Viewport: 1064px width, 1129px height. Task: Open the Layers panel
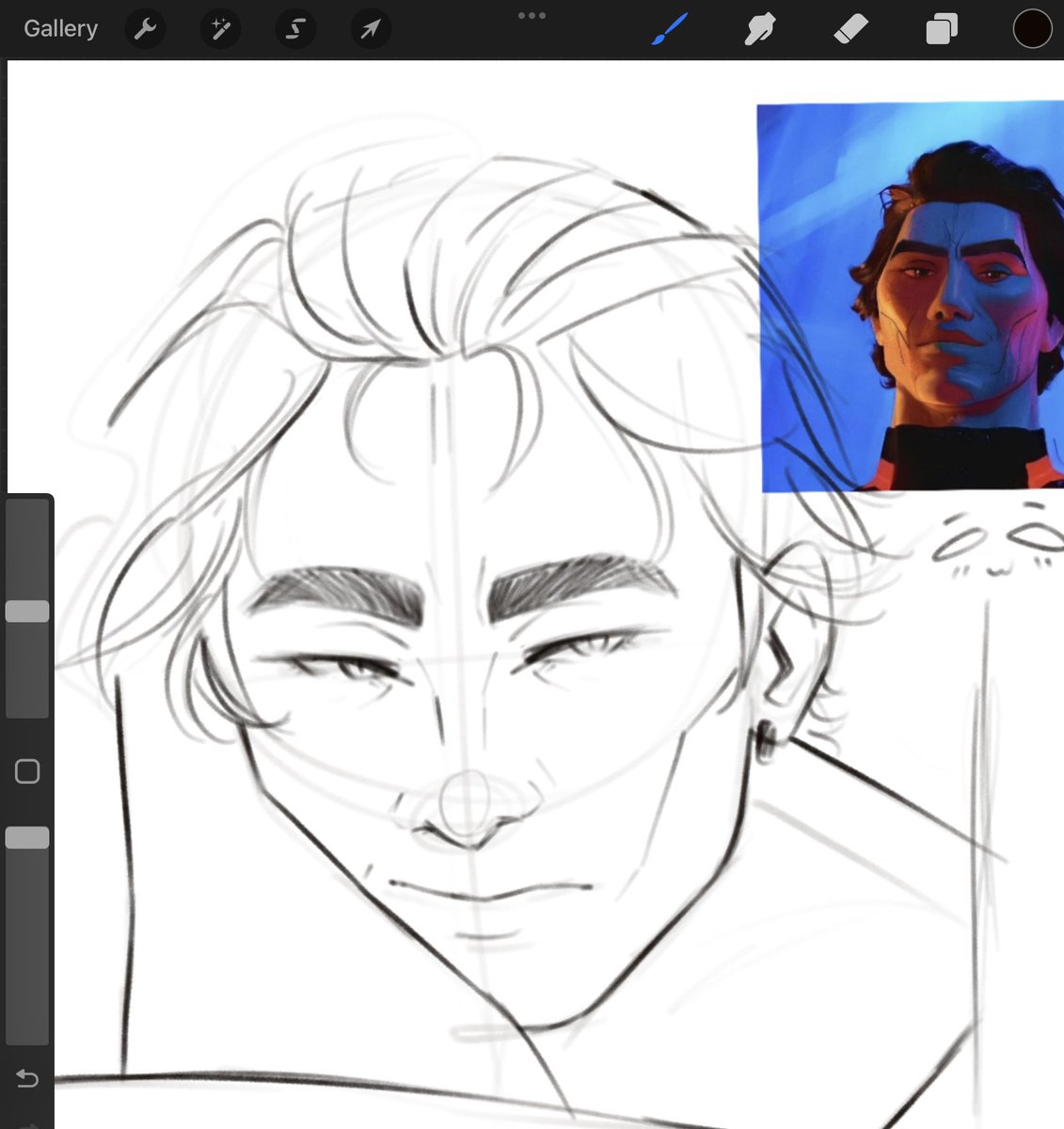(941, 29)
